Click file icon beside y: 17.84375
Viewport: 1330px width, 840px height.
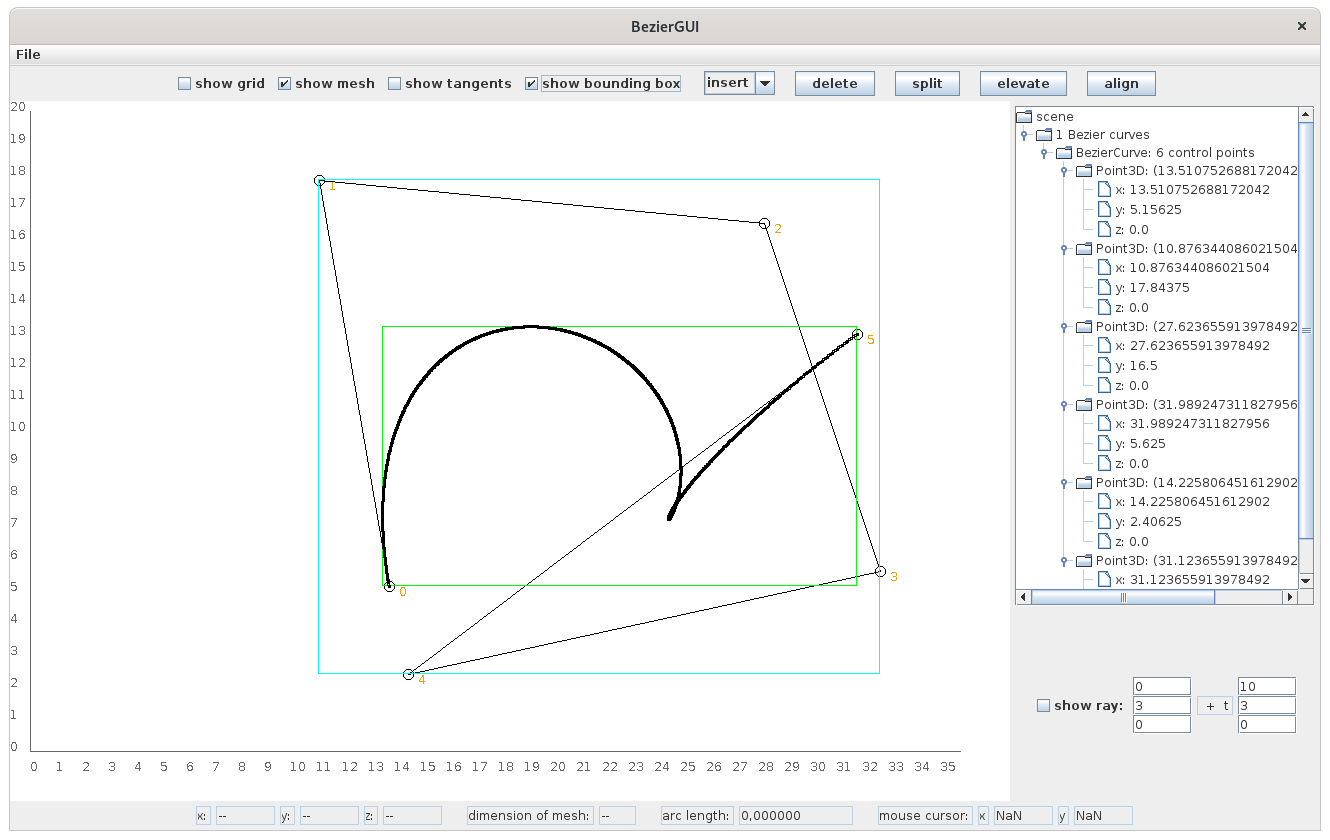(x=1104, y=288)
